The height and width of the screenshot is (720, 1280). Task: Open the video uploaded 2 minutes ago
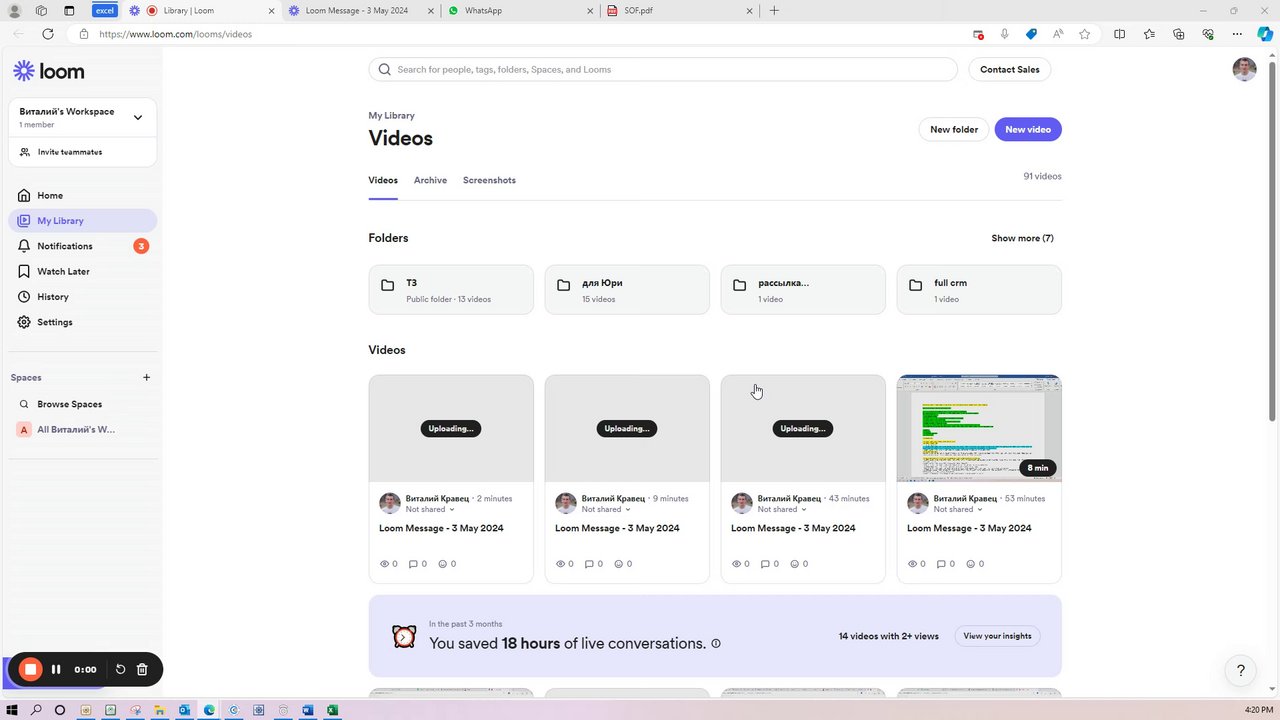(451, 428)
